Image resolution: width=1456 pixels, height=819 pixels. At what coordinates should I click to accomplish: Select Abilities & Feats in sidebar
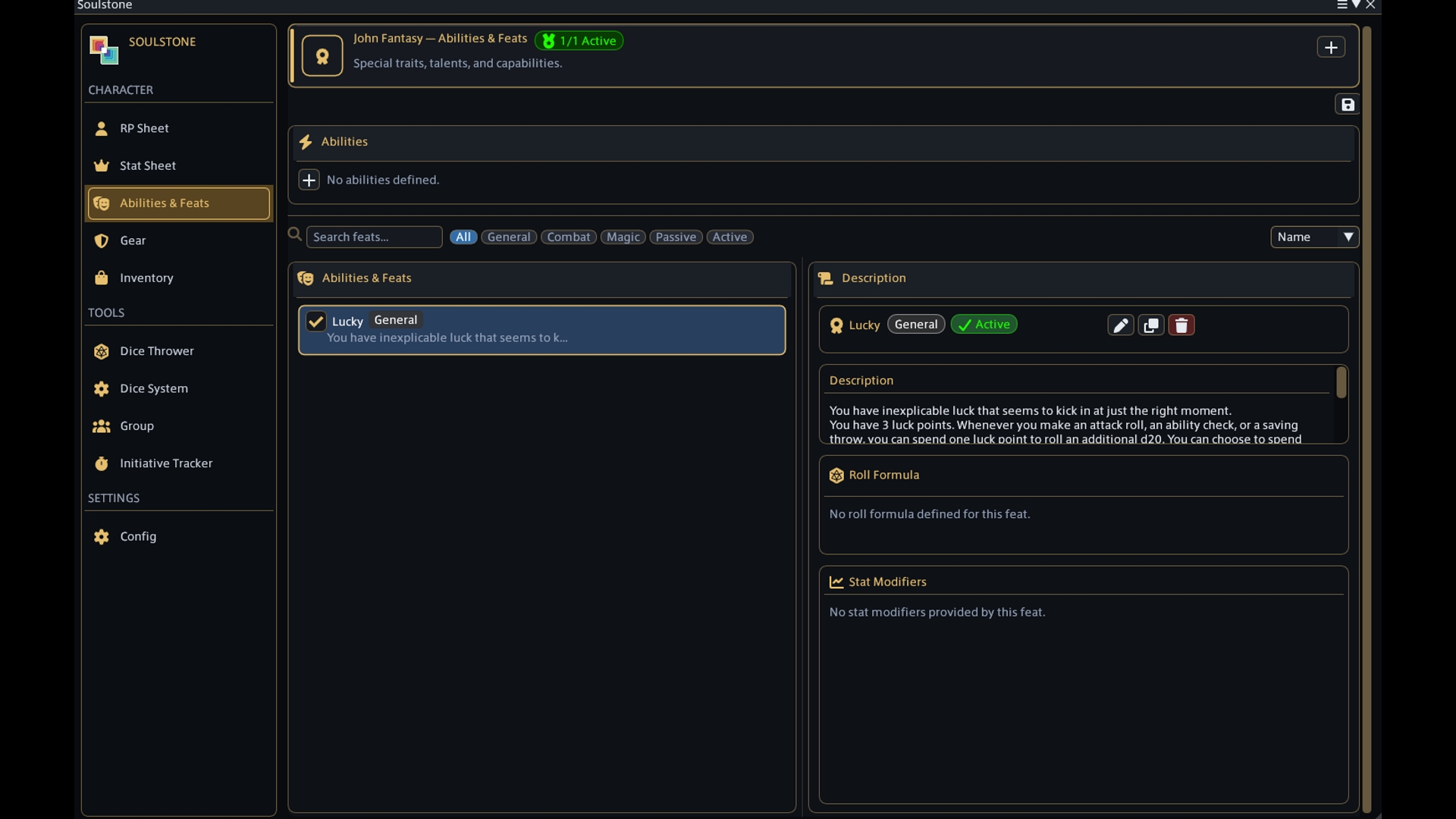pos(179,203)
